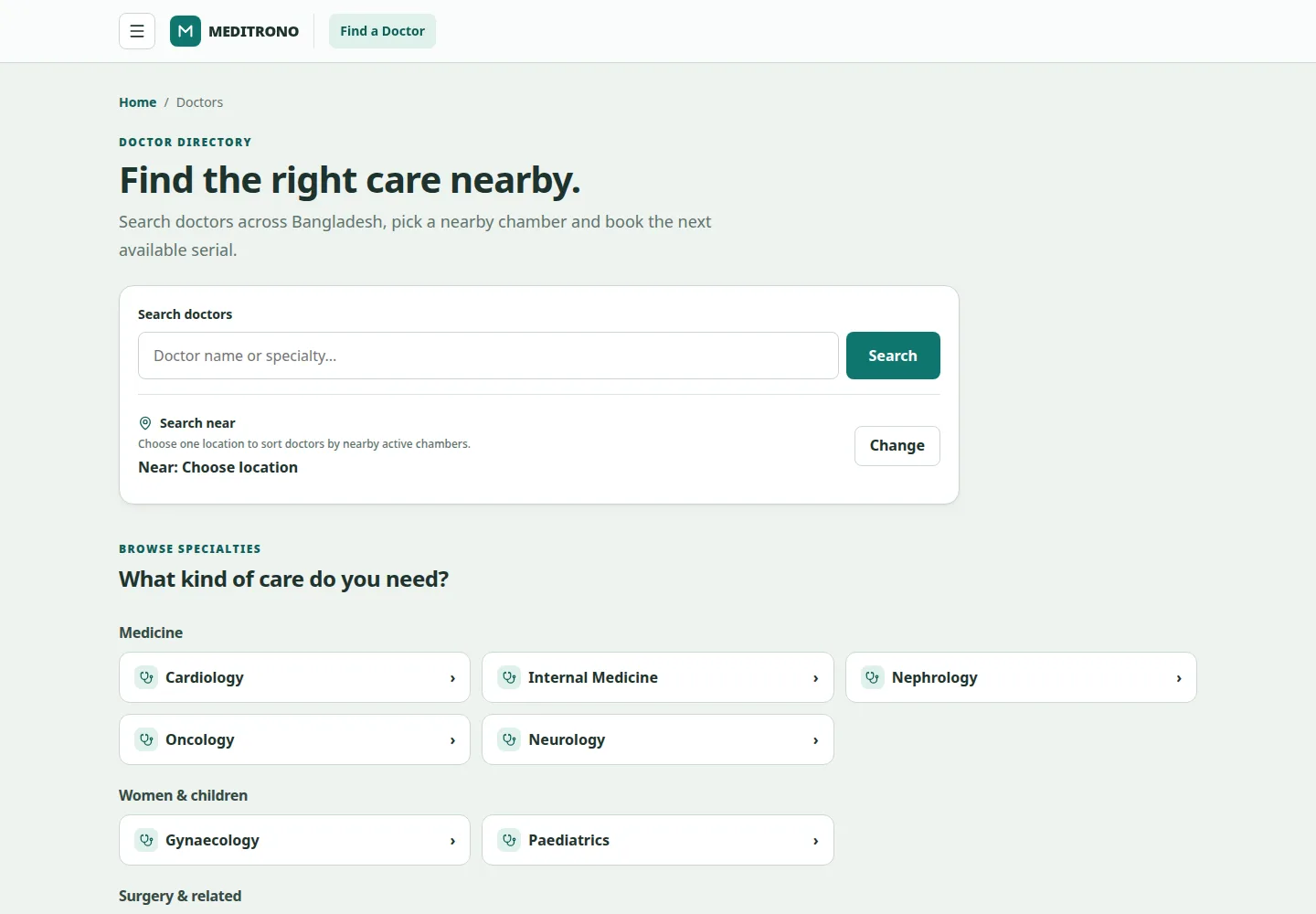
Task: Open Paediatrics via its chevron arrow
Action: point(815,841)
